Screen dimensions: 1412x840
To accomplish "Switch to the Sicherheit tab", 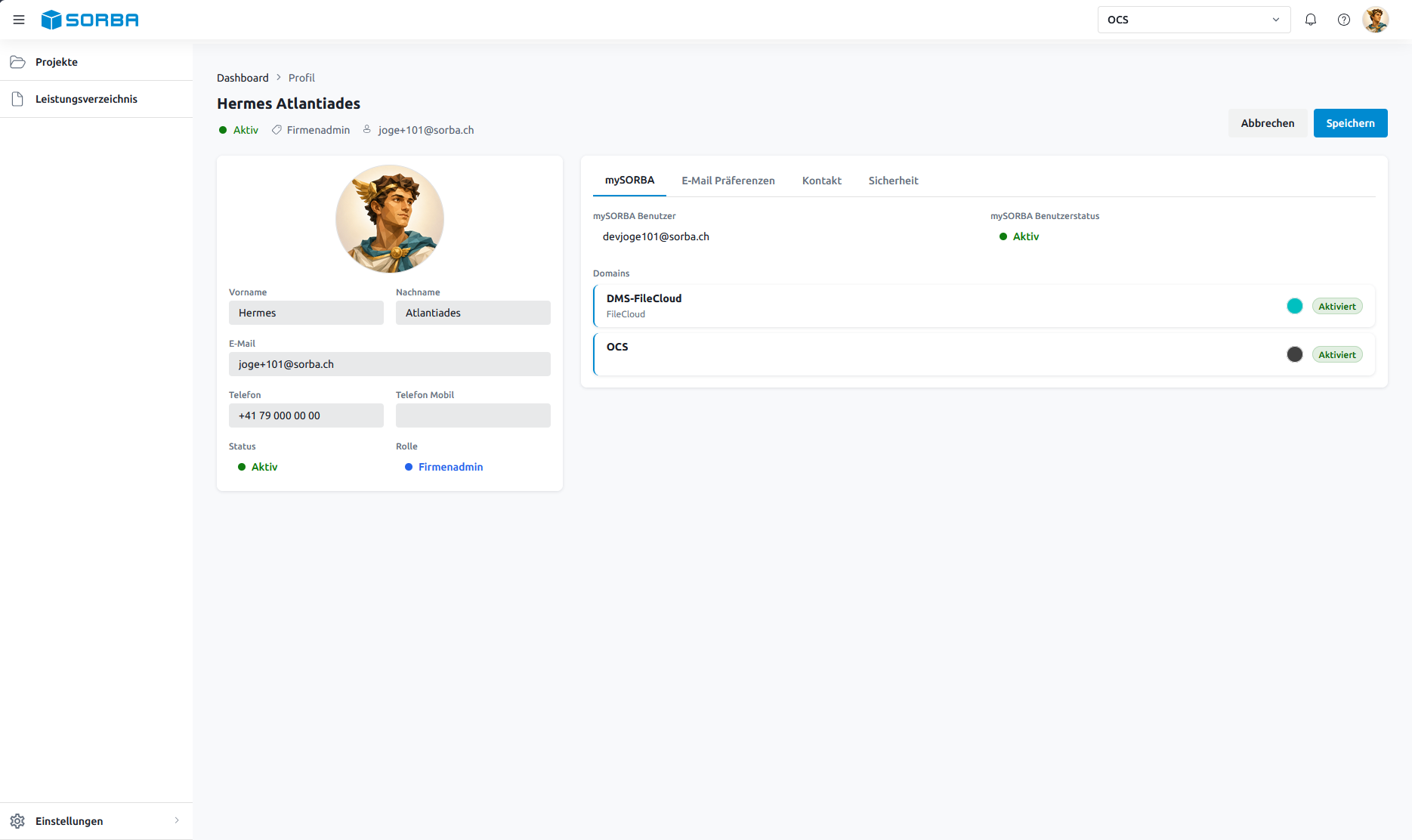I will [893, 181].
